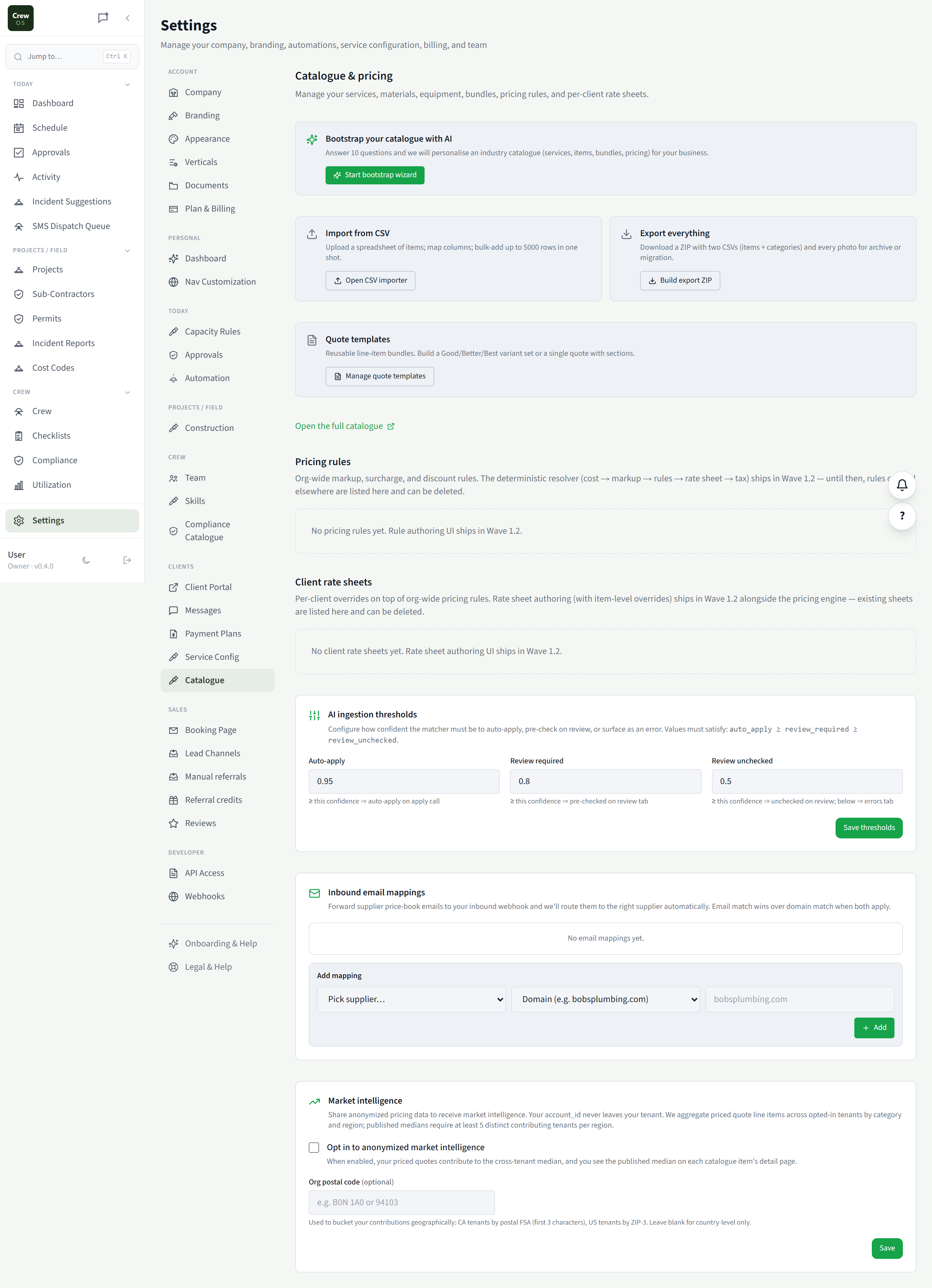Click the Utilization bar chart icon

pyautogui.click(x=19, y=485)
